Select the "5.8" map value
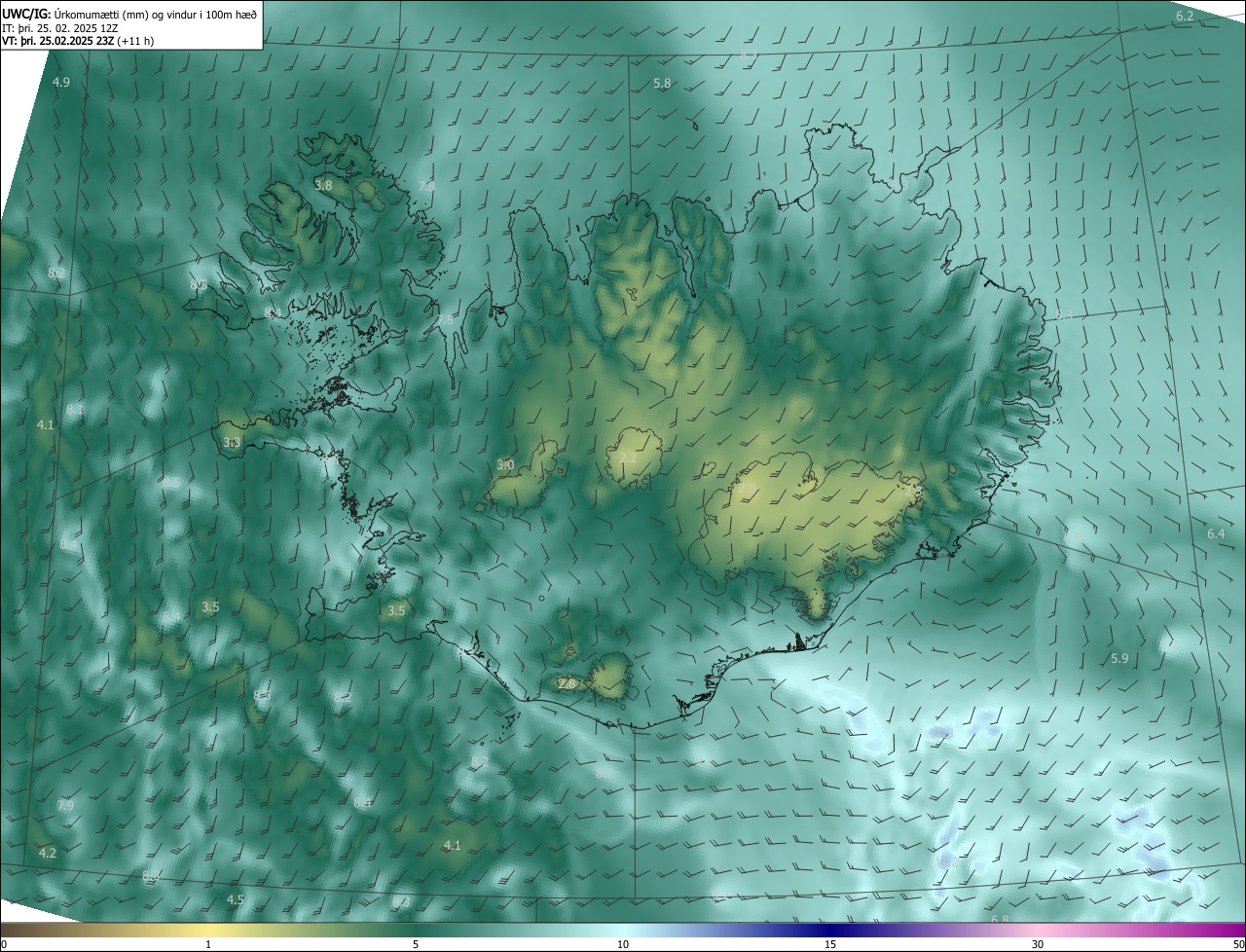This screenshot has height=952, width=1246. point(662,84)
